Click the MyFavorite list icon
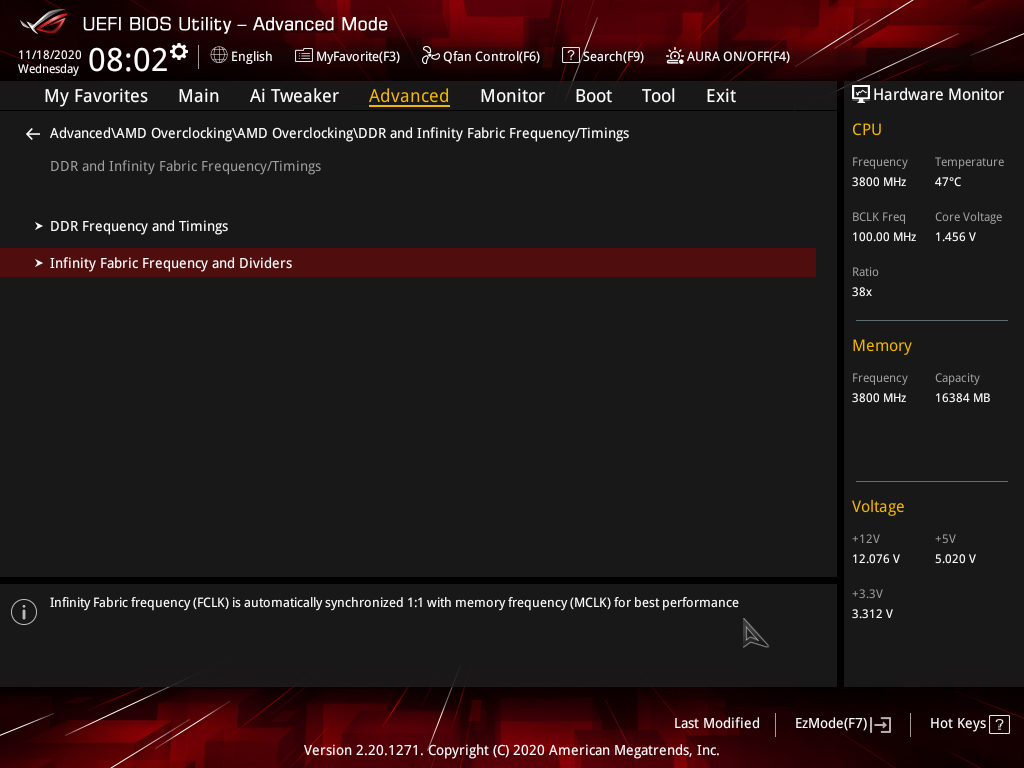1024x768 pixels. pos(304,56)
